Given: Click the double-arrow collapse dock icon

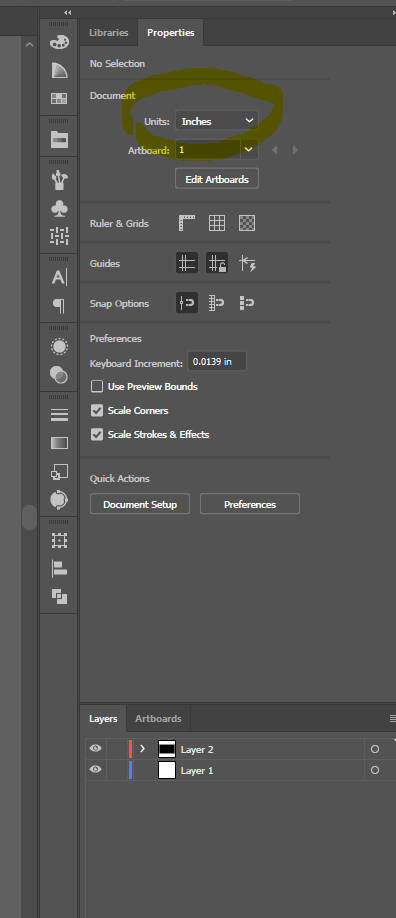Looking at the screenshot, I should (x=68, y=12).
